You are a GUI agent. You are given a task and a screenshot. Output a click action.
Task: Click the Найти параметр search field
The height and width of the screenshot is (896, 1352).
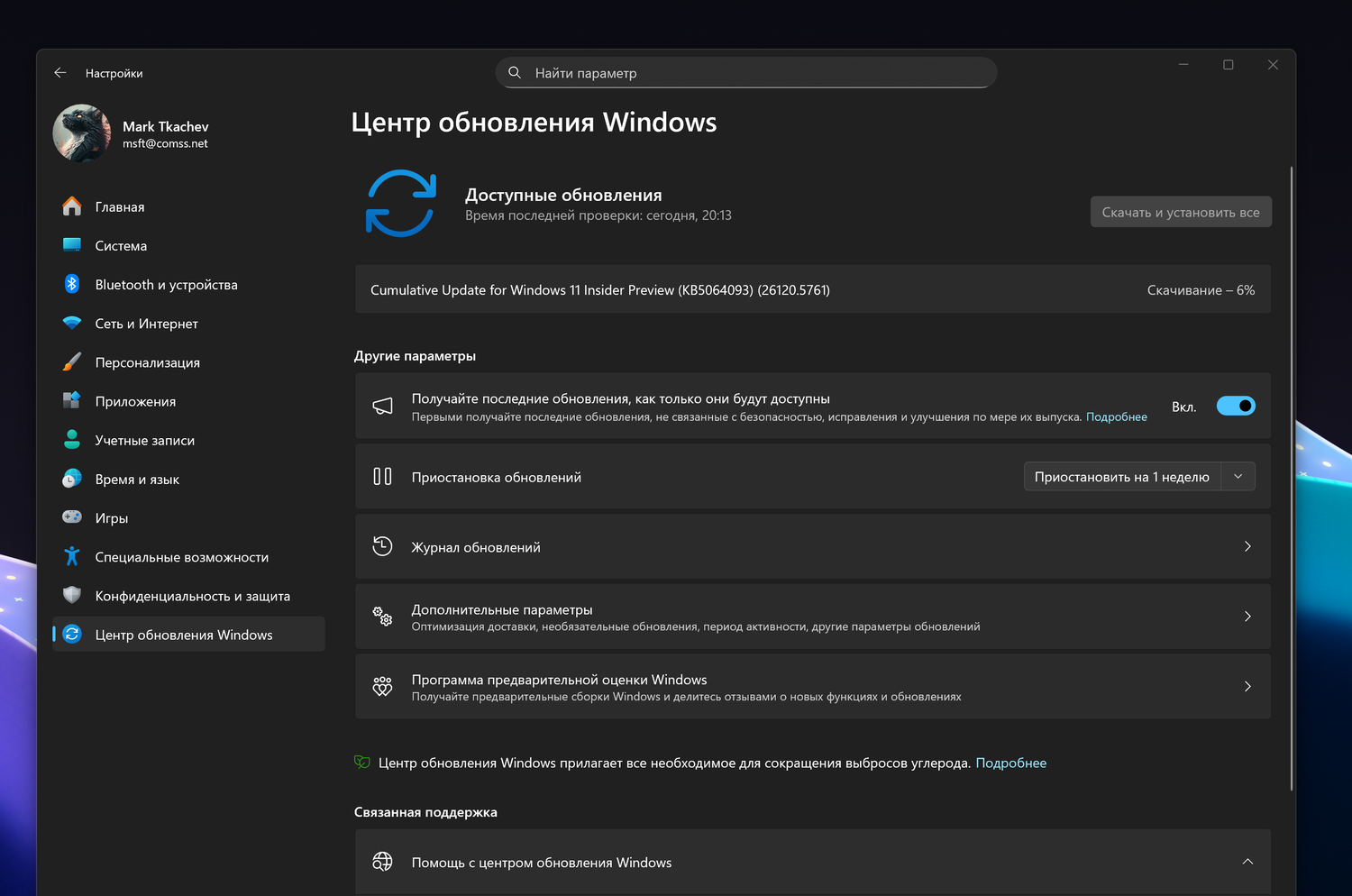[x=746, y=73]
